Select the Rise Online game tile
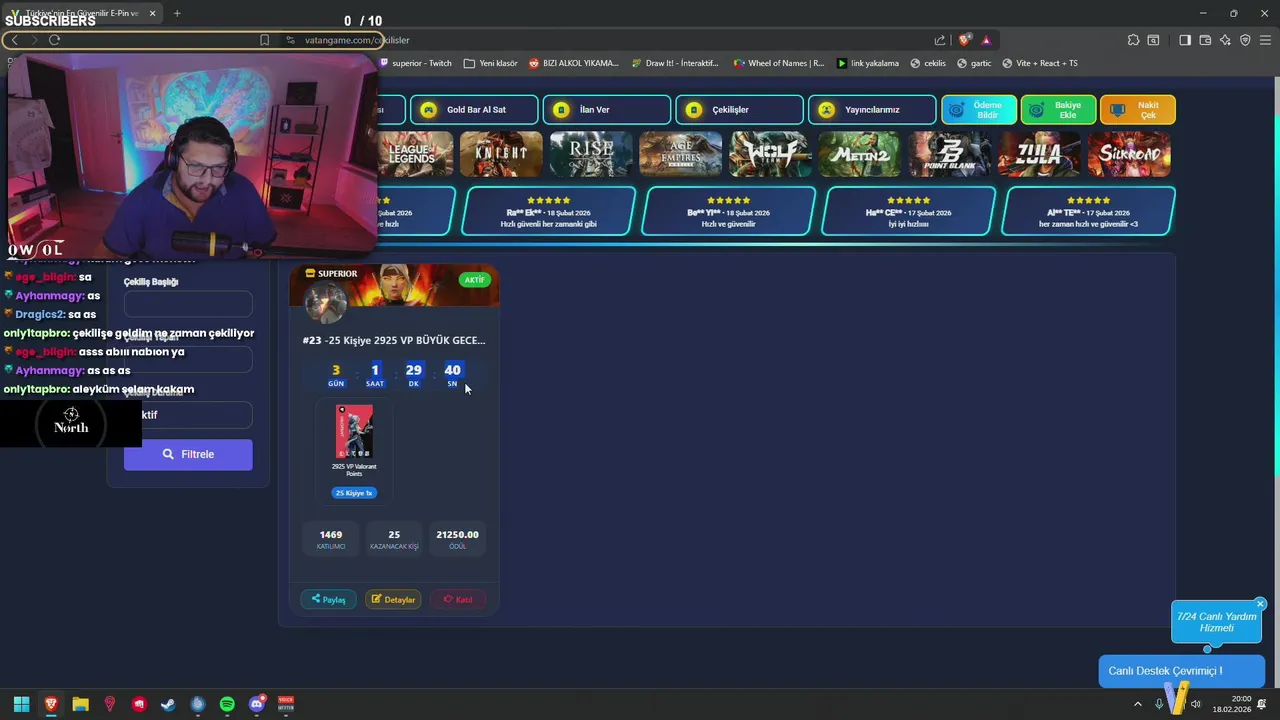The height and width of the screenshot is (720, 1280). [591, 154]
